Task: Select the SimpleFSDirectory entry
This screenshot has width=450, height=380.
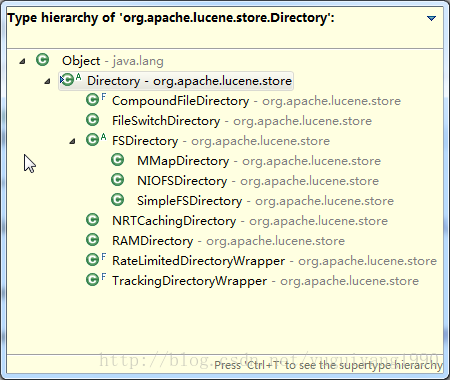Action: [265, 201]
